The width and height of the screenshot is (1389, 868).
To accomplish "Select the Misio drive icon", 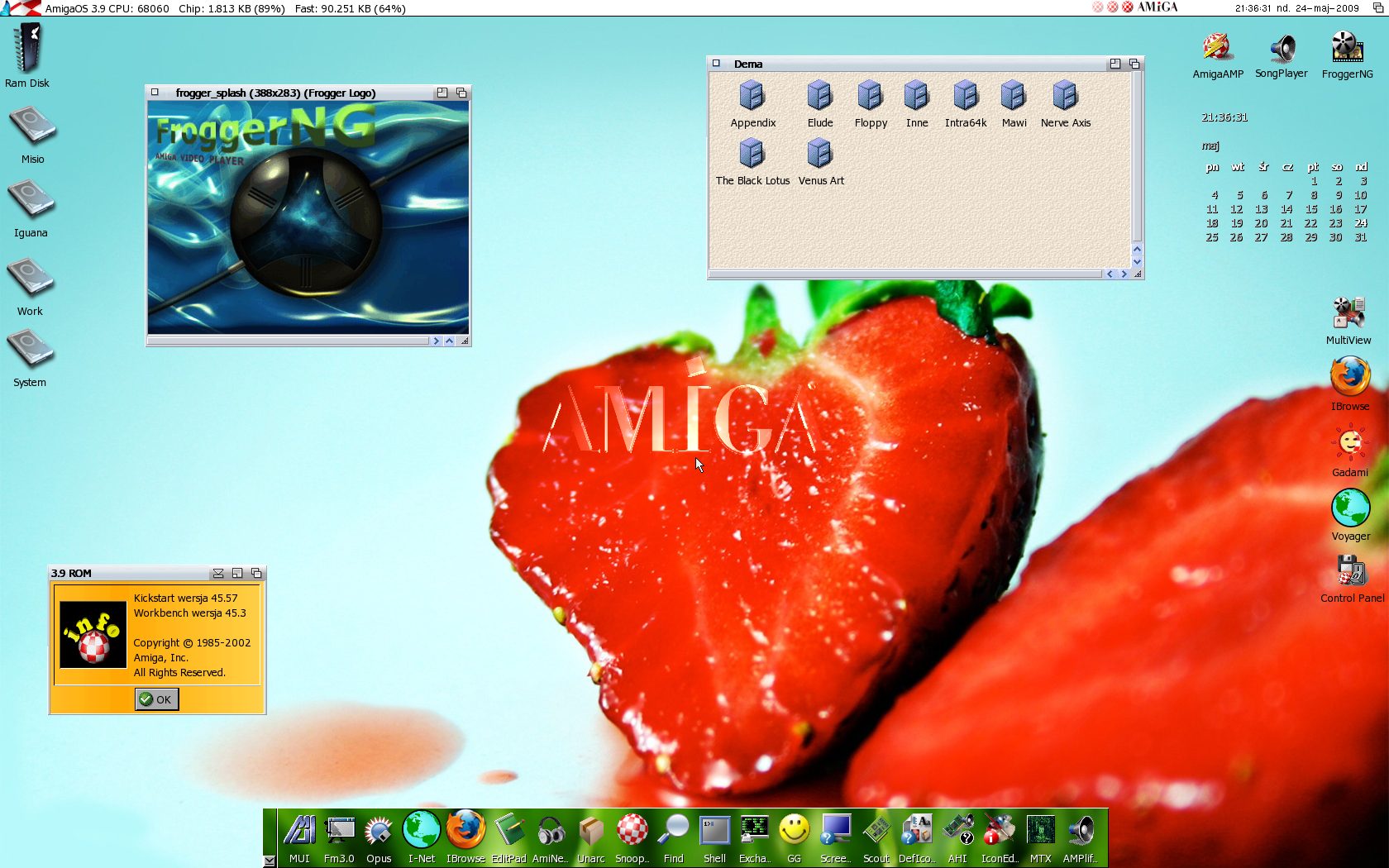I will (x=32, y=133).
